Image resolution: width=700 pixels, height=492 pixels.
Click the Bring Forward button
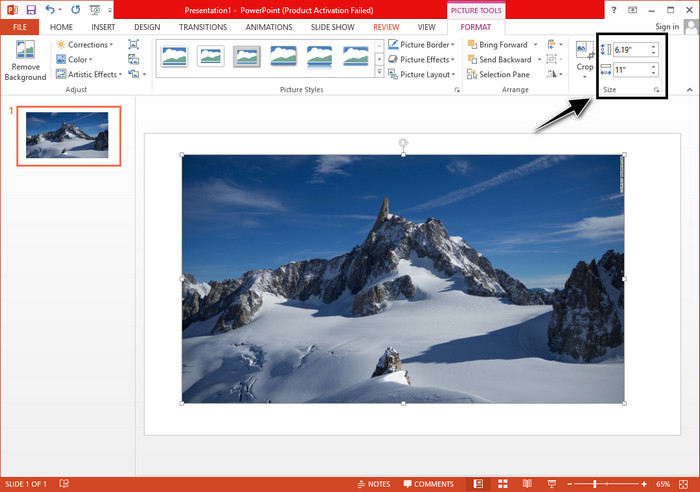(x=497, y=45)
